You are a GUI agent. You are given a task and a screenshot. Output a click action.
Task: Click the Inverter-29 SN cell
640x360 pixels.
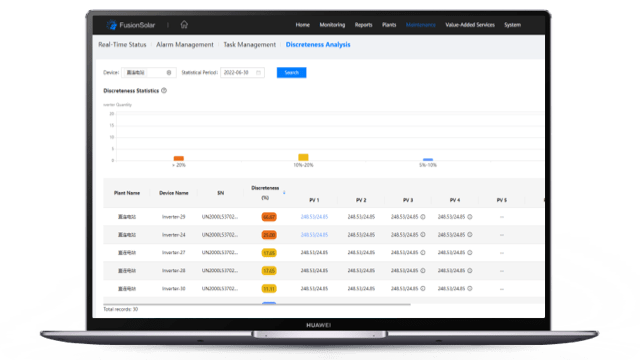pos(220,217)
